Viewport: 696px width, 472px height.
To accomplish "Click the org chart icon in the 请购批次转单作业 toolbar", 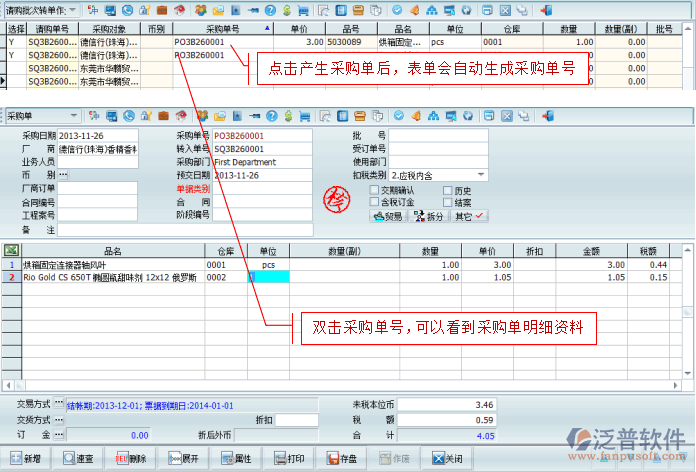I will (431, 10).
